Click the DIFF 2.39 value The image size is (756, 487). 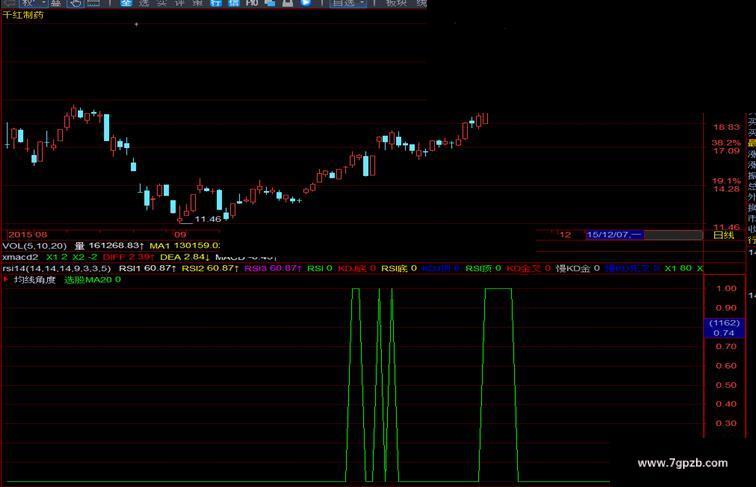pos(128,257)
